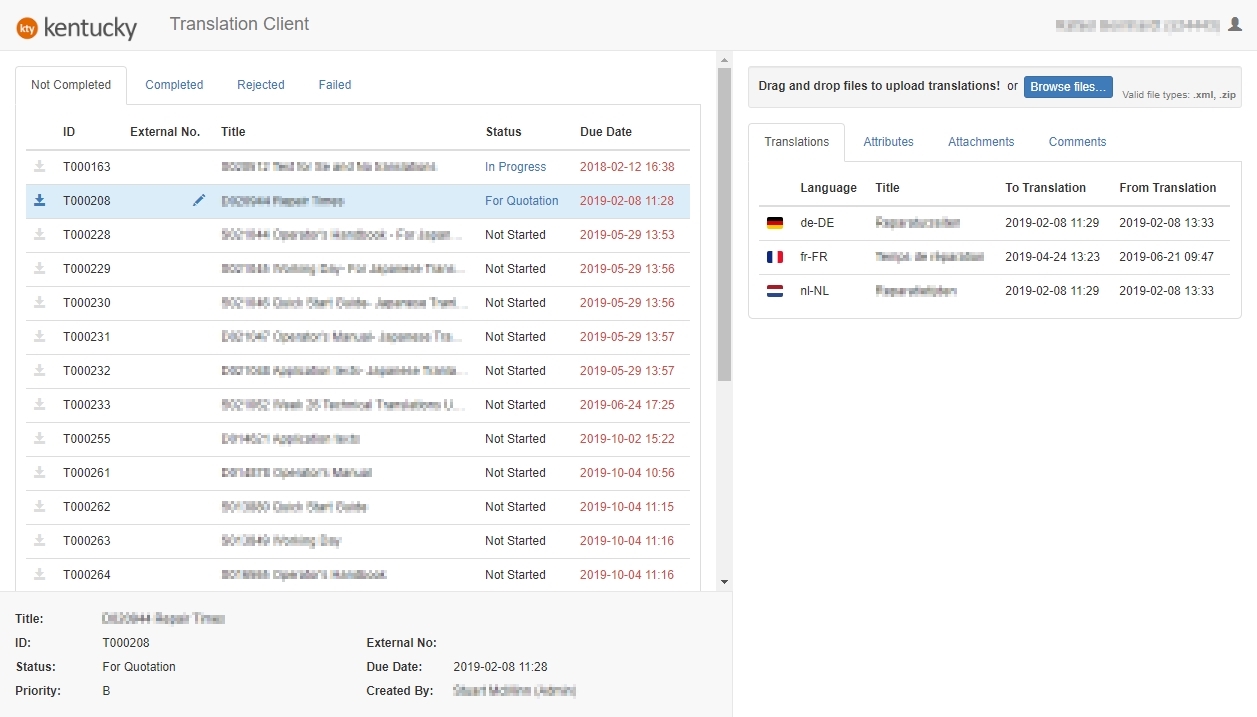Open the Attachments tab
This screenshot has width=1257, height=717.
click(x=981, y=142)
